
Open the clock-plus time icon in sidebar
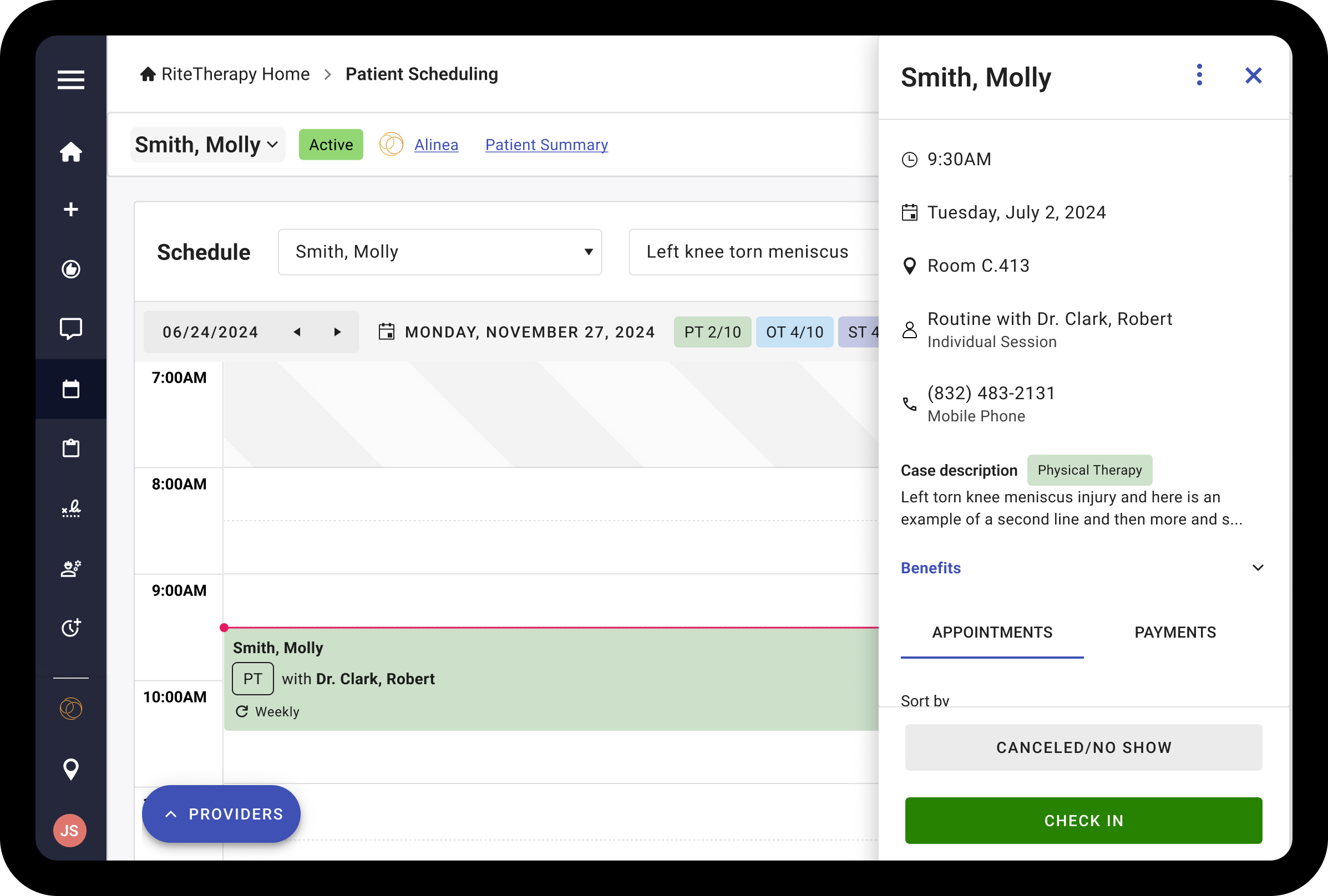[71, 628]
